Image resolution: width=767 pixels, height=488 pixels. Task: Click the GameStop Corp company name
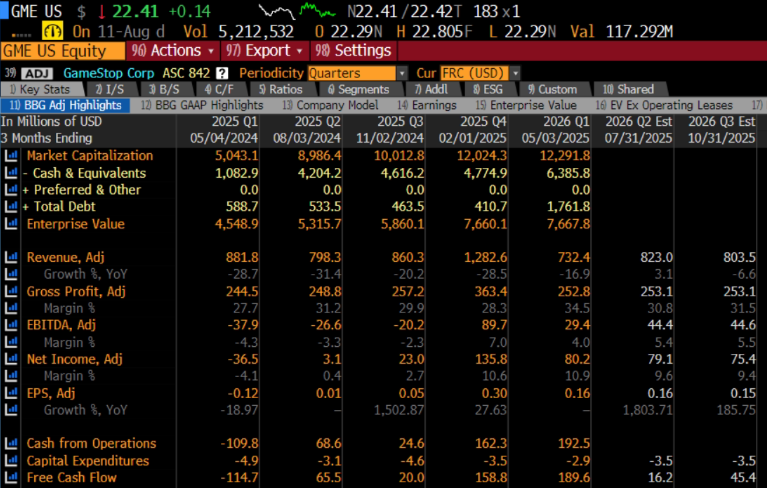[x=109, y=73]
